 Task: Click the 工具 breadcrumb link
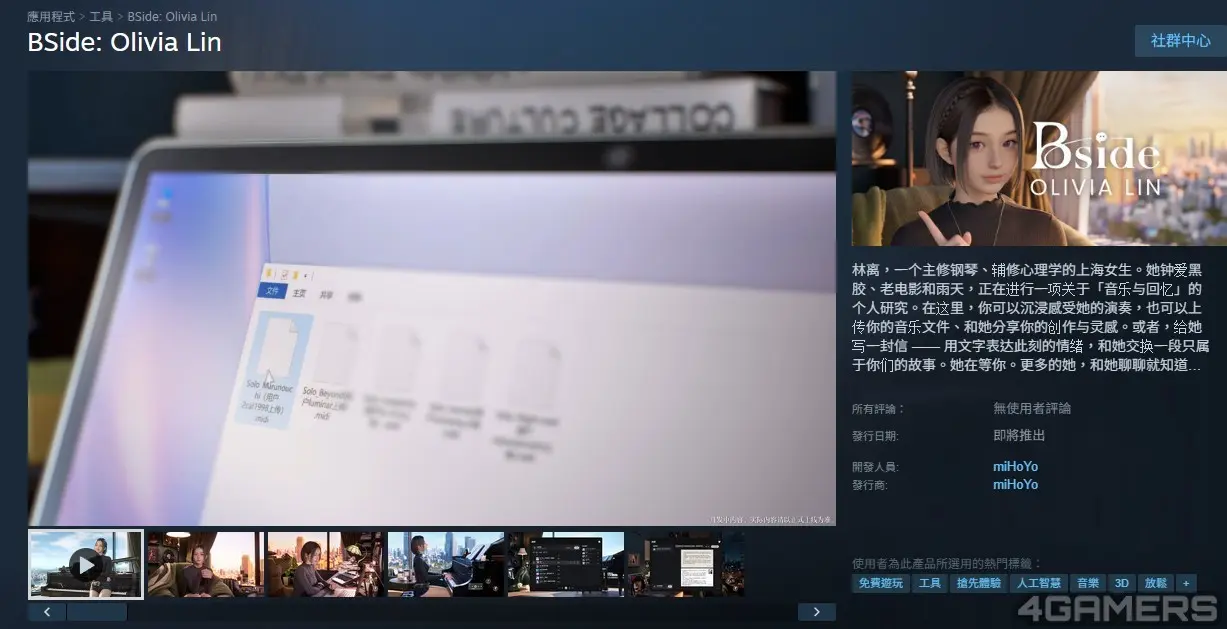click(x=101, y=17)
